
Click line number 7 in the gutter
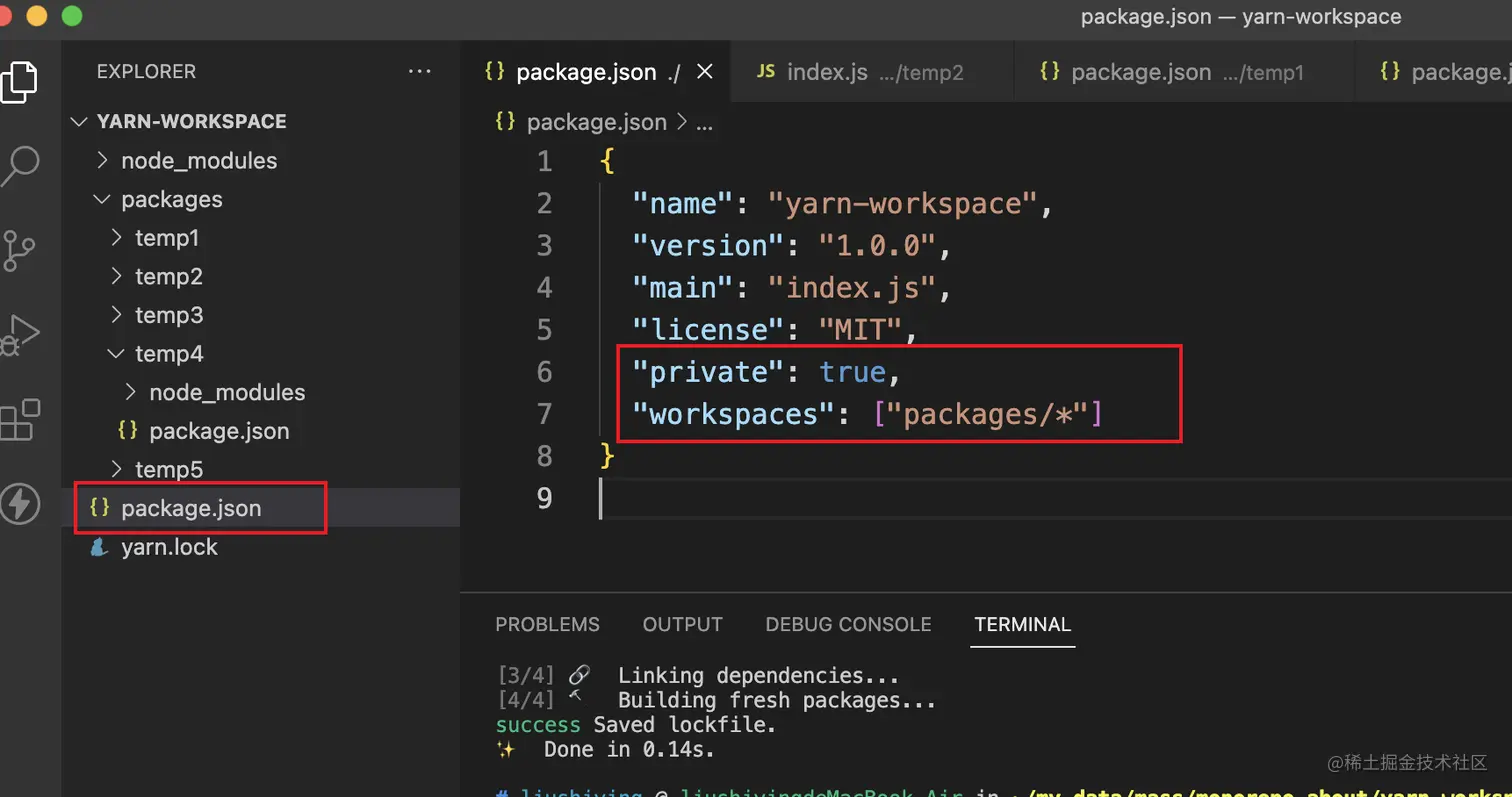[544, 414]
